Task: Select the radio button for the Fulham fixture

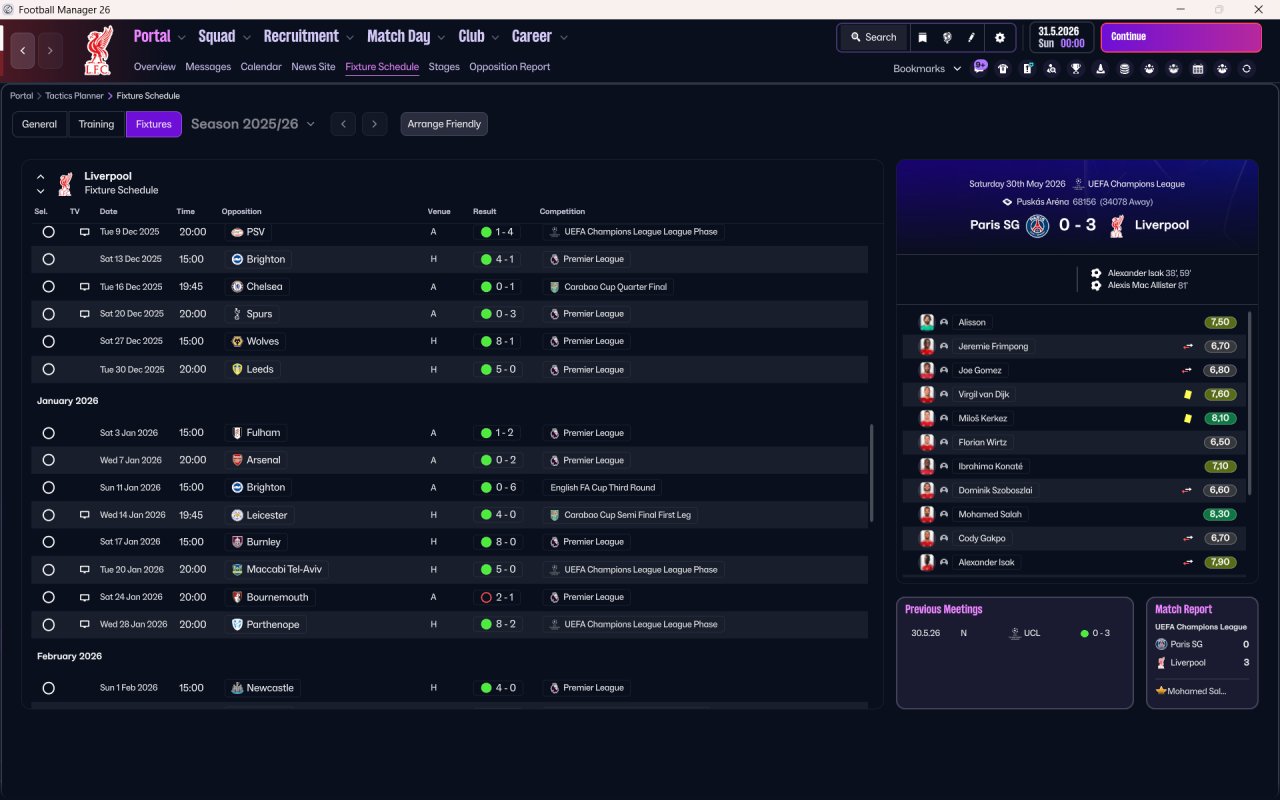Action: 48,433
